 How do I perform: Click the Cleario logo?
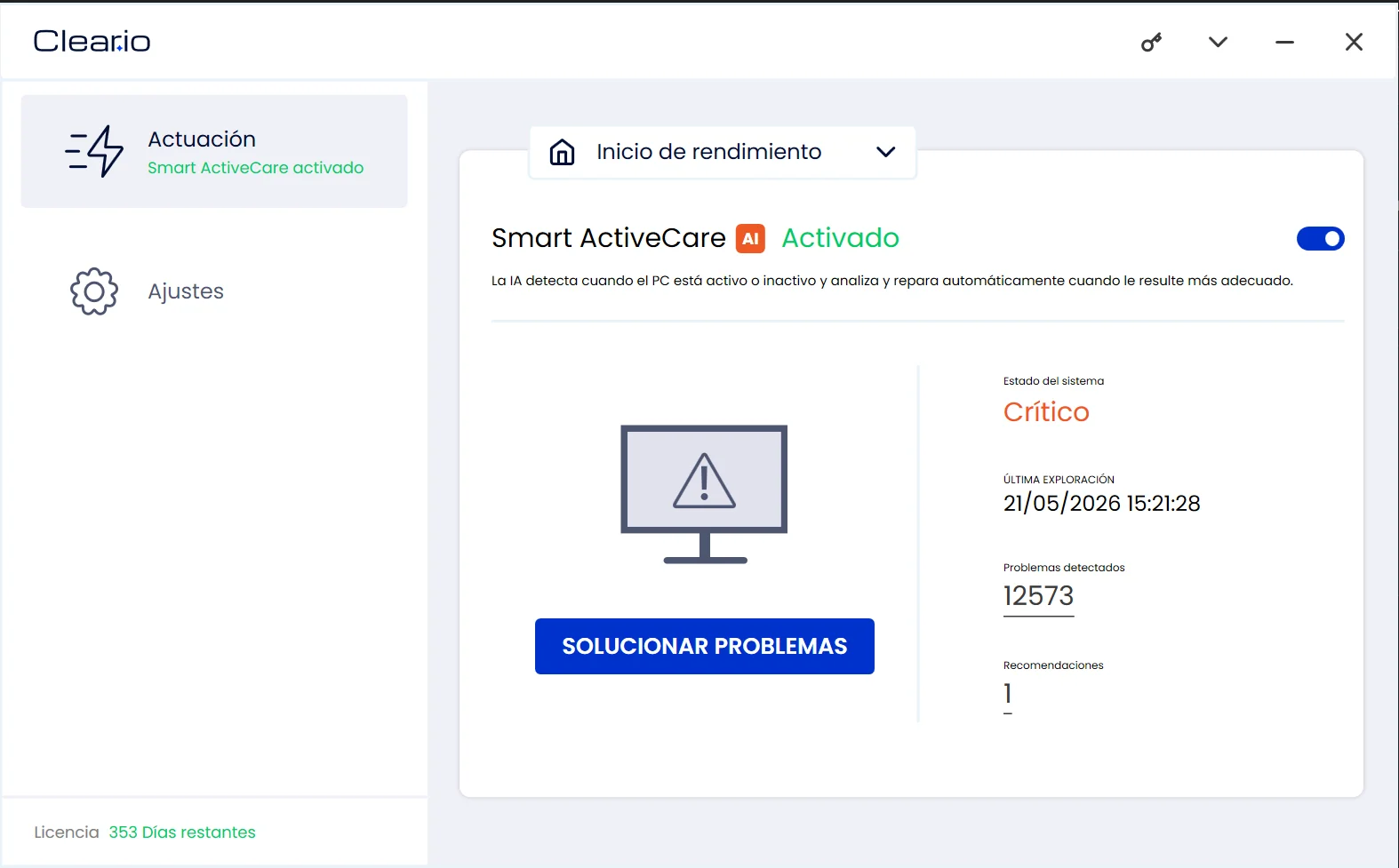[x=92, y=41]
